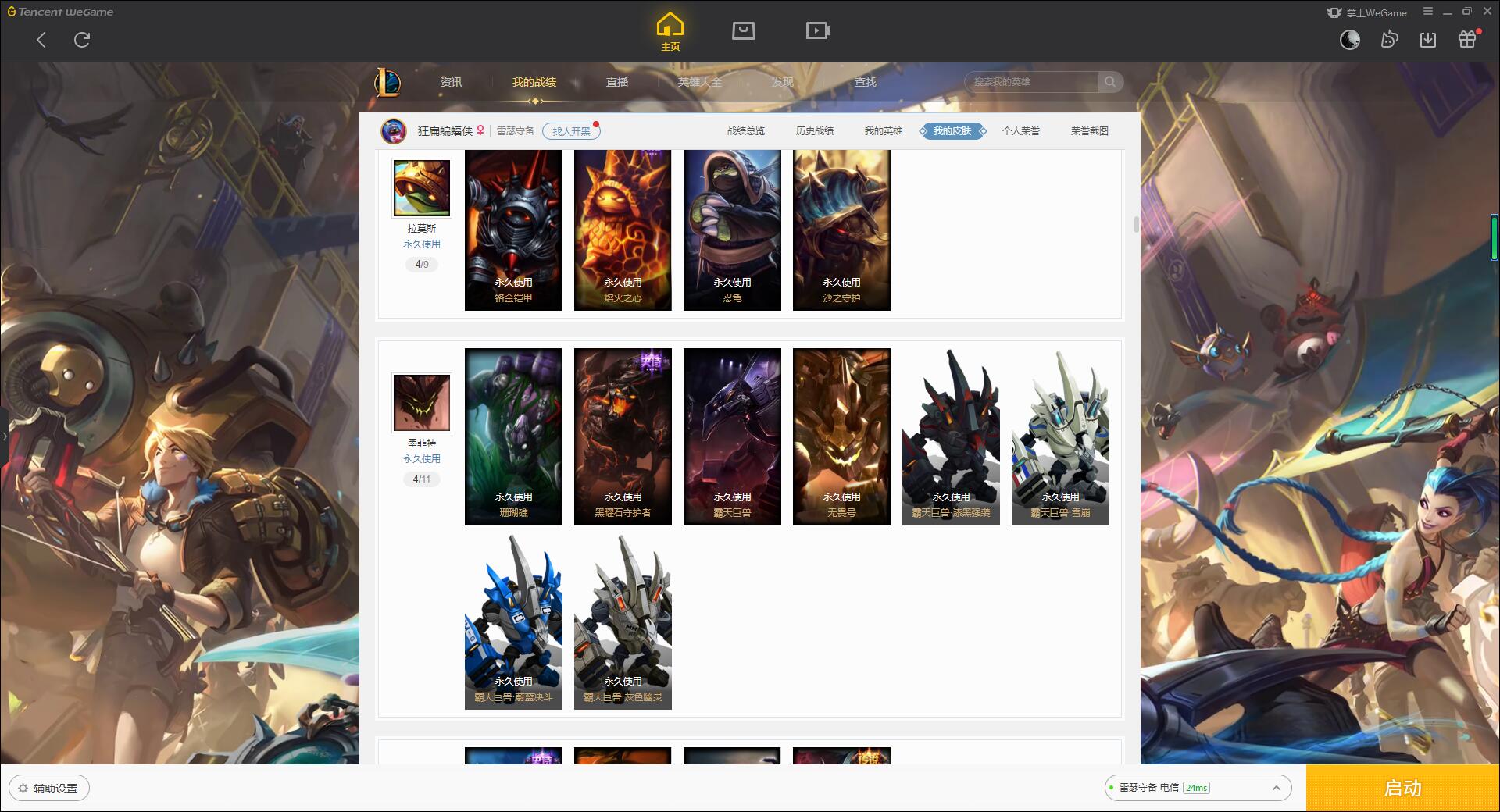Open the 查找 tab
The image size is (1500, 812).
(866, 82)
